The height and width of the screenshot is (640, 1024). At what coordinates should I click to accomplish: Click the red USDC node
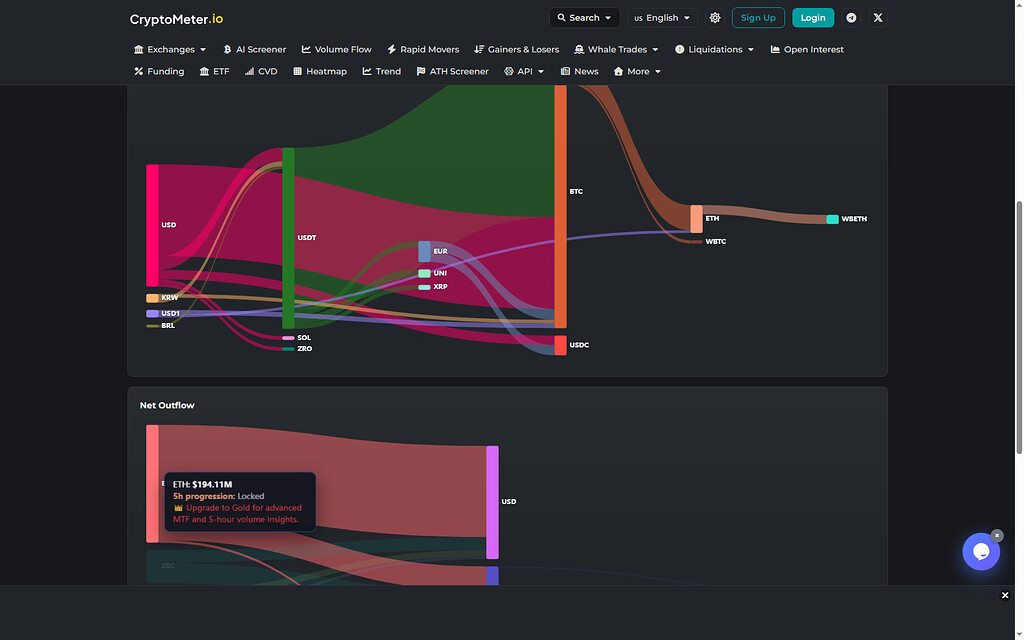click(x=560, y=345)
